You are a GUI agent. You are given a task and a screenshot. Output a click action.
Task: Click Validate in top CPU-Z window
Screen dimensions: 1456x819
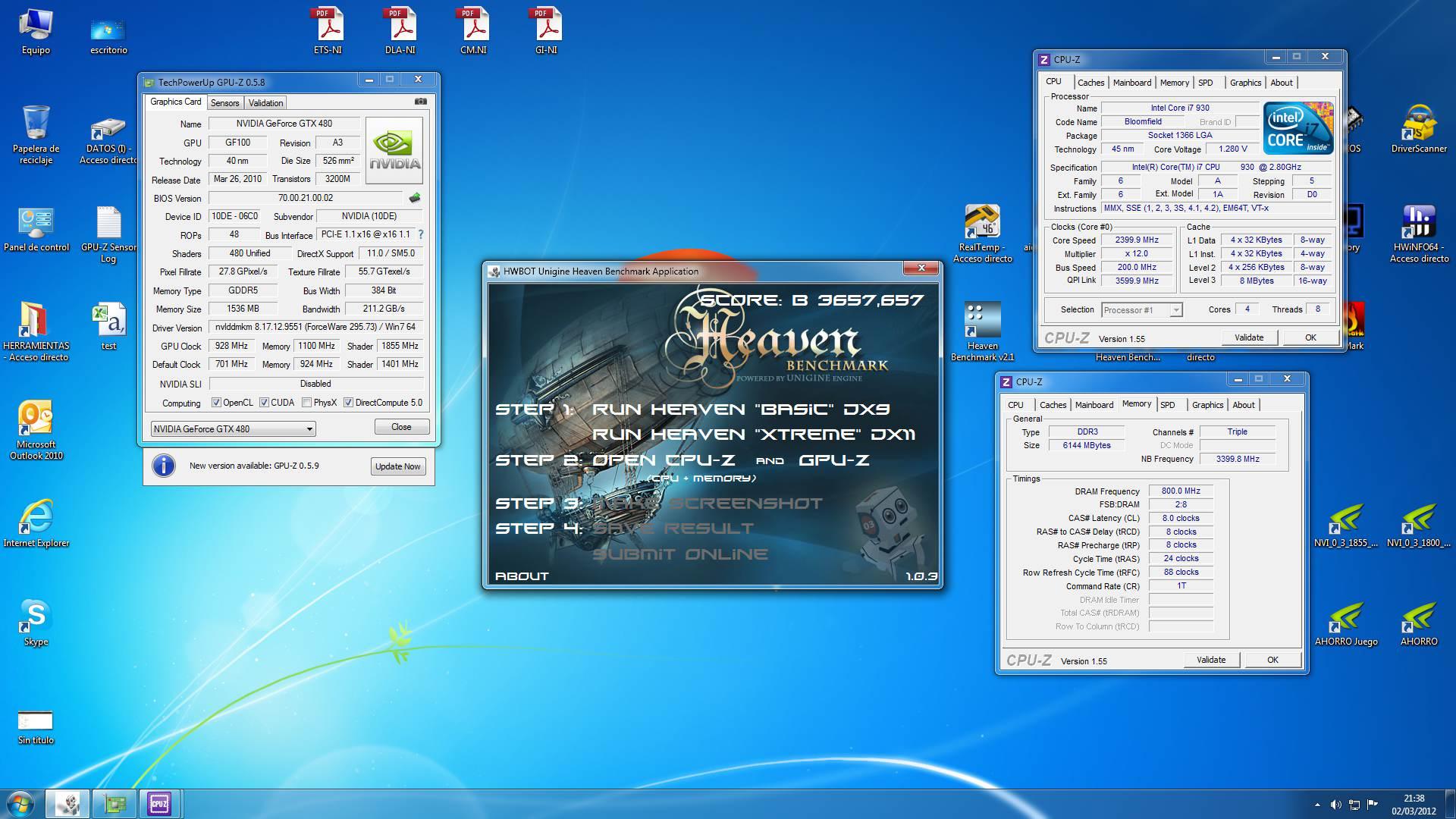pyautogui.click(x=1249, y=337)
